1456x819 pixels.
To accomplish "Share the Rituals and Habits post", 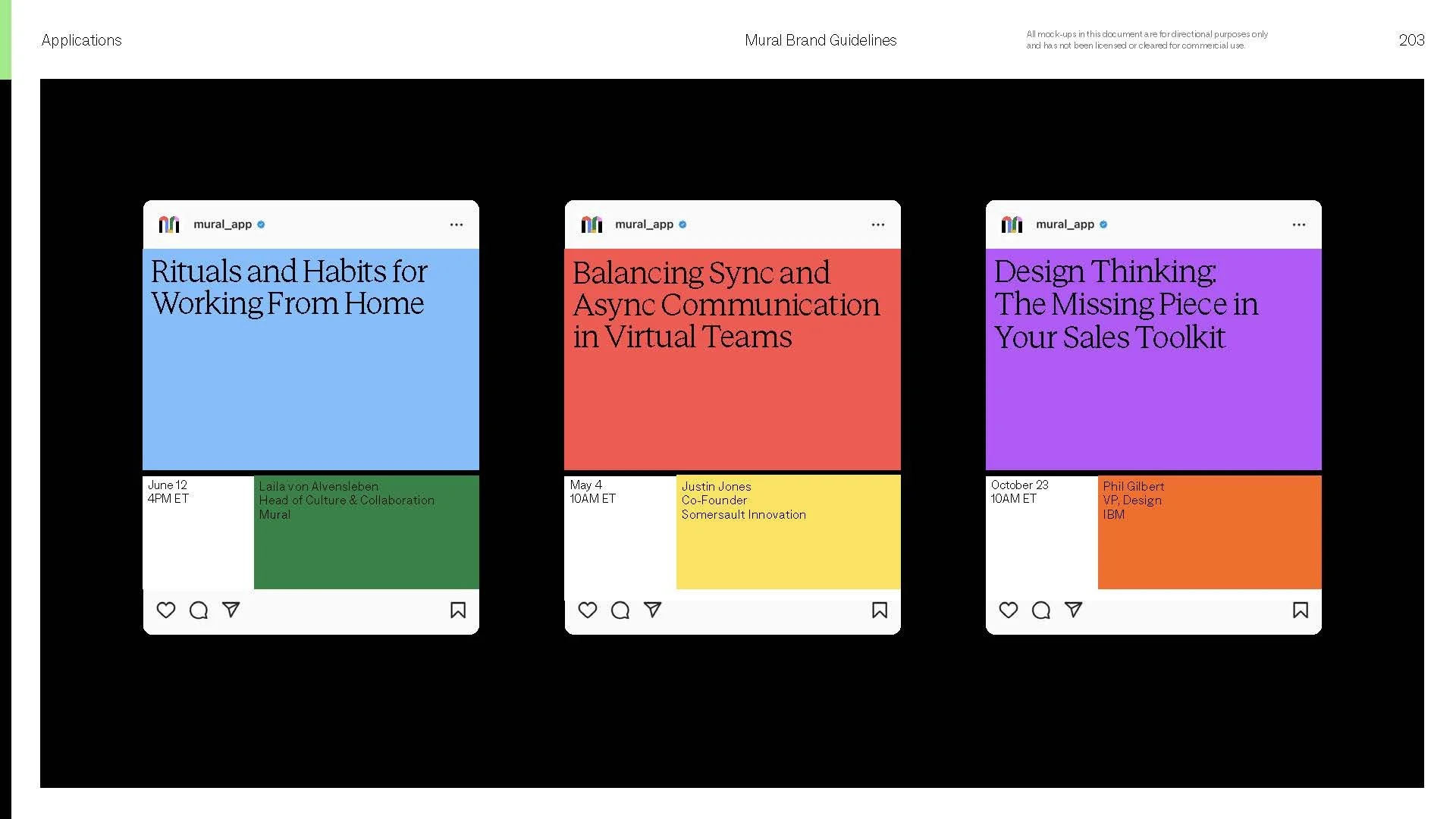I will pyautogui.click(x=231, y=609).
